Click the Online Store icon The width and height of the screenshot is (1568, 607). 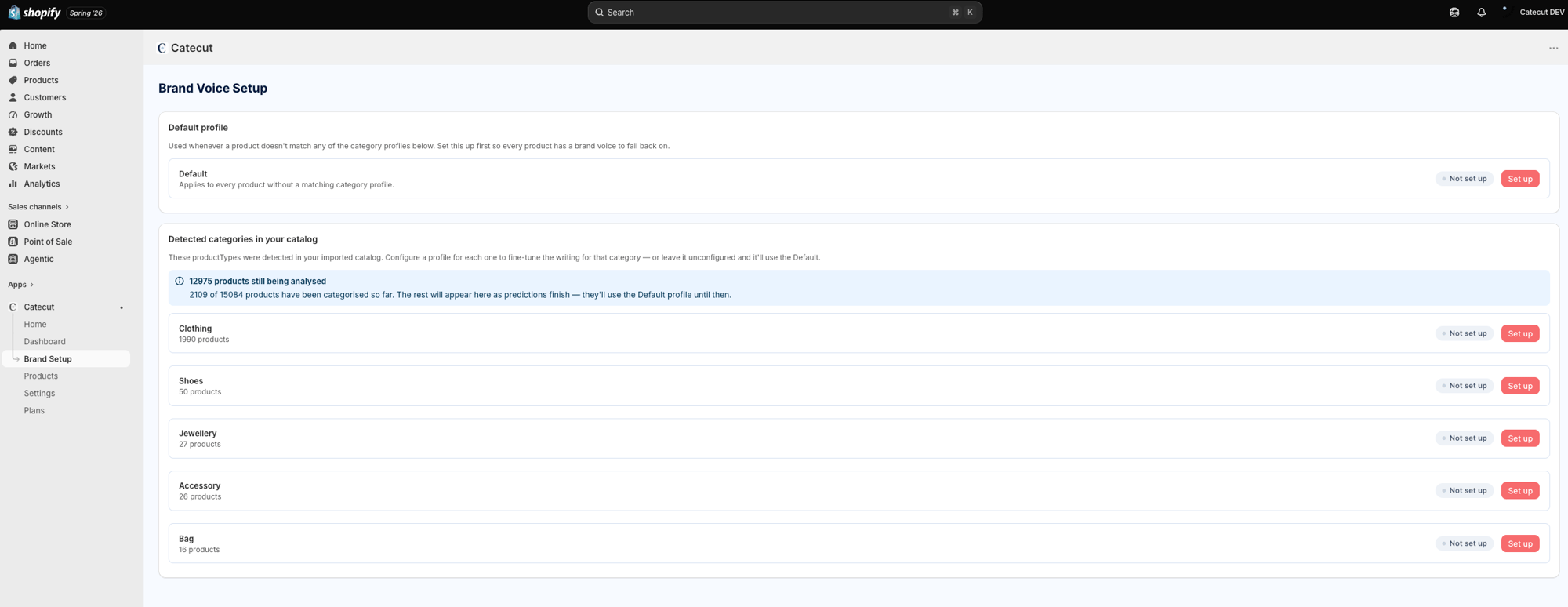(x=13, y=224)
